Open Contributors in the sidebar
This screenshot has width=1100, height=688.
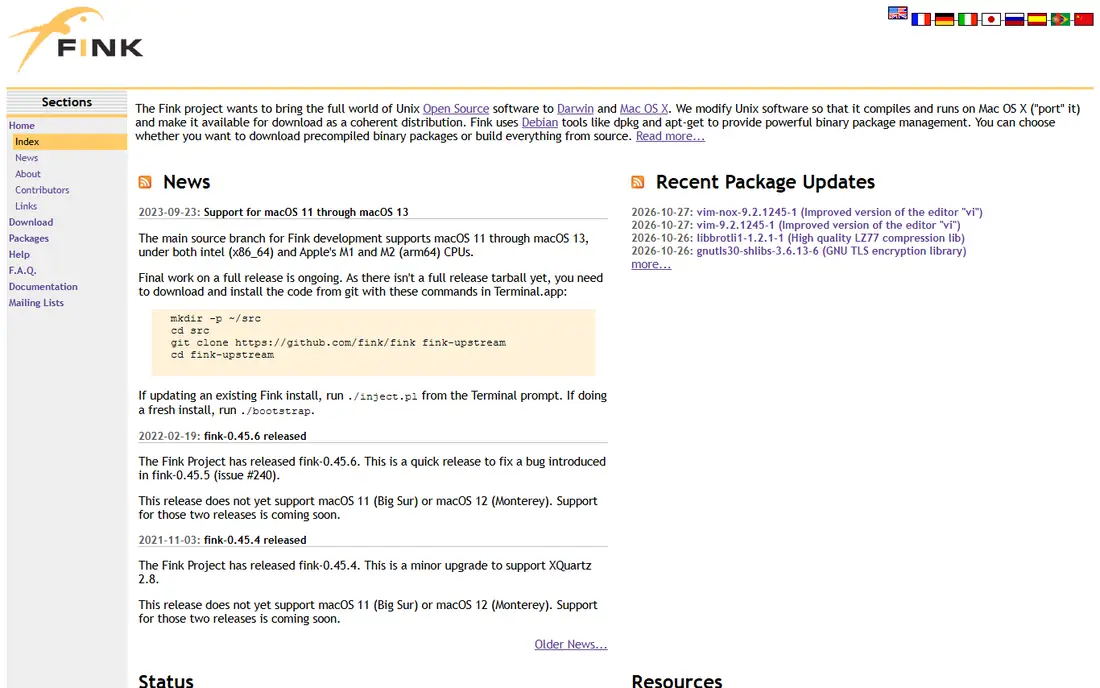tap(42, 190)
